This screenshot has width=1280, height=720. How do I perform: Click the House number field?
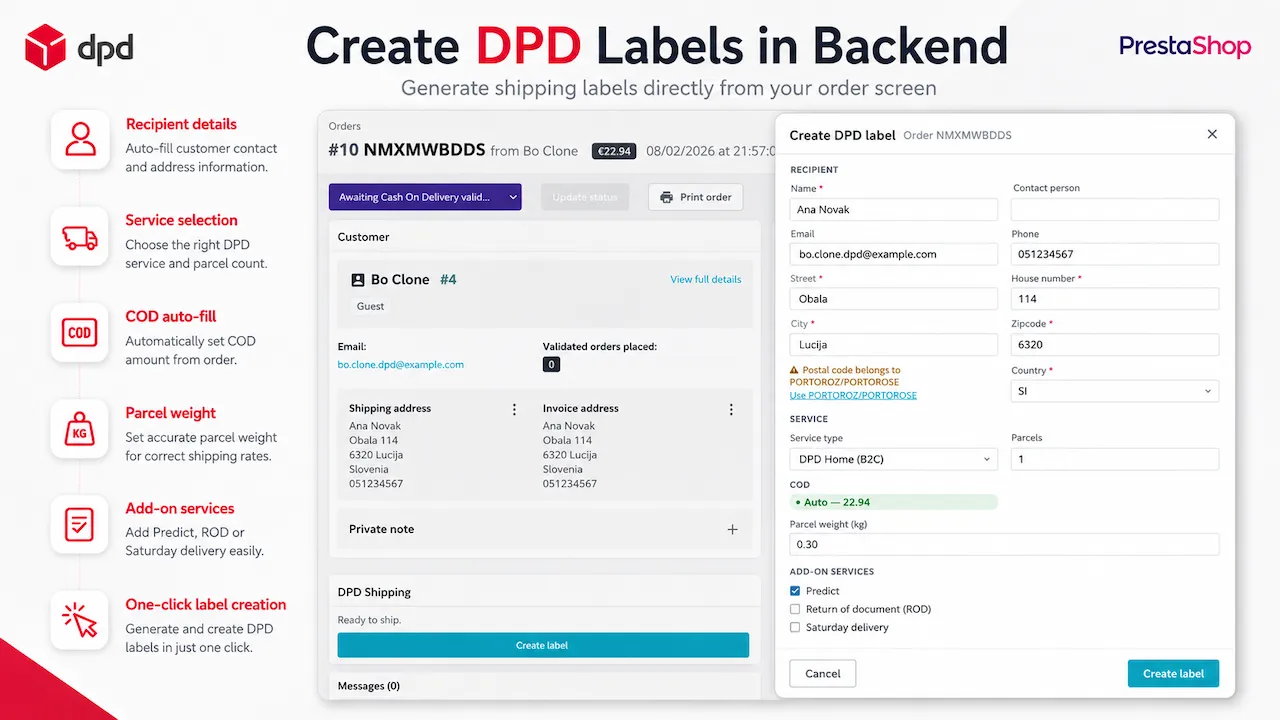[1115, 298]
